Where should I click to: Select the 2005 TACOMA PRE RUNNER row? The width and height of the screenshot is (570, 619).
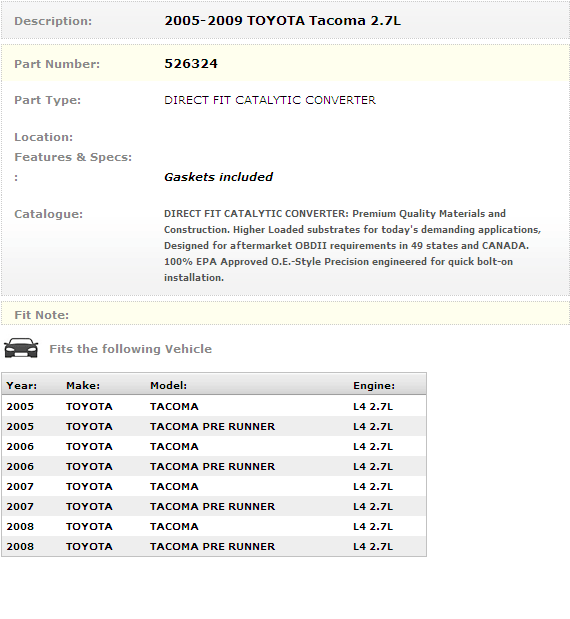[214, 426]
